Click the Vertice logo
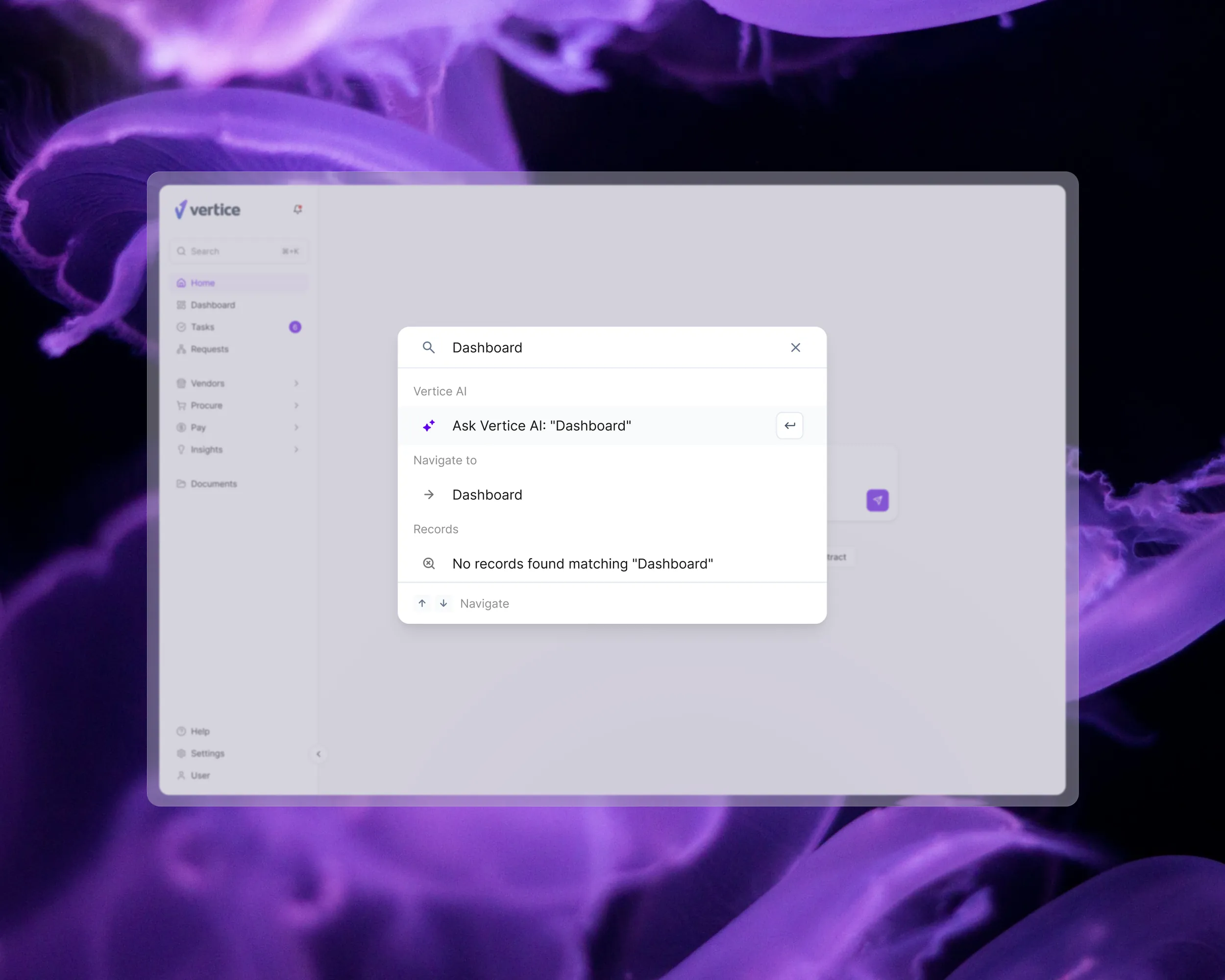The width and height of the screenshot is (1225, 980). [x=207, y=210]
